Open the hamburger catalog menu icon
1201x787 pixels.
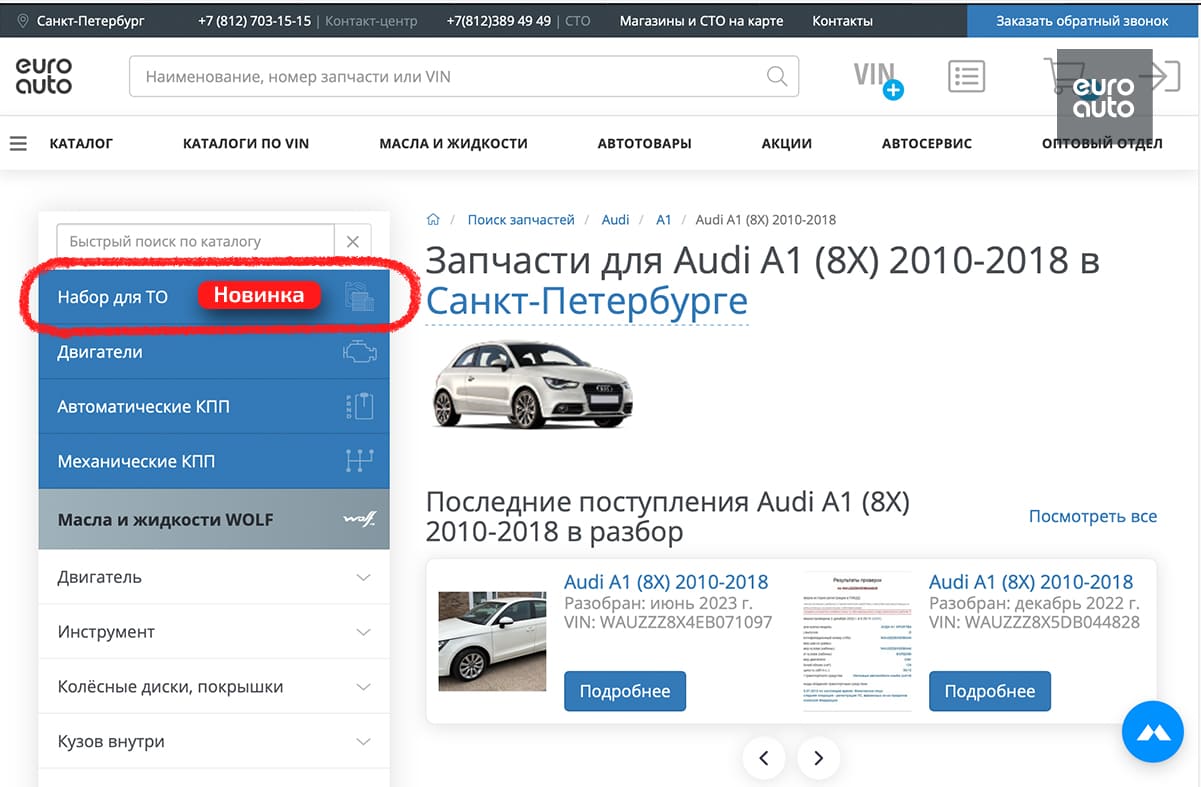pyautogui.click(x=18, y=143)
